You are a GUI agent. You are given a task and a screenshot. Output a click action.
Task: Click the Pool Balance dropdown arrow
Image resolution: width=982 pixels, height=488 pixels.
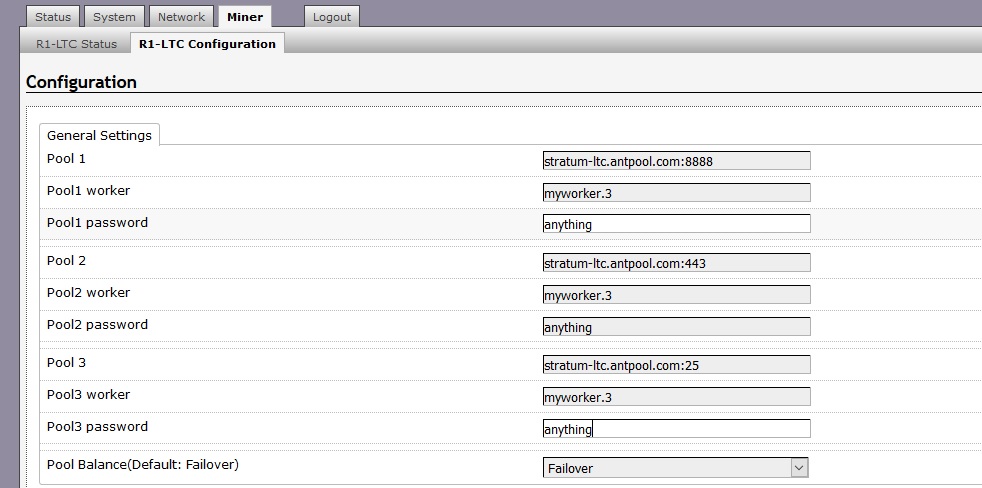pos(799,468)
